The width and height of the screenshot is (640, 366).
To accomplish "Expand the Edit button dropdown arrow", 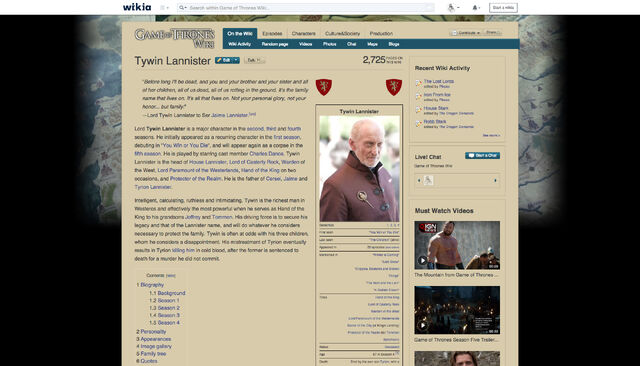I will point(236,60).
